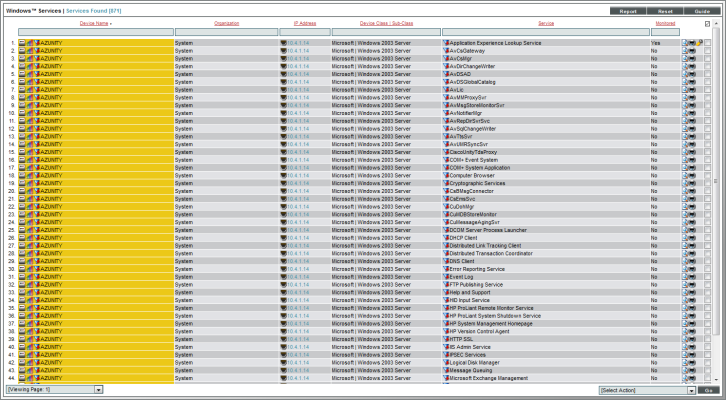This screenshot has height=400, width=726.
Task: Click the bar graph icon in the AvLic row
Action: point(30,90)
